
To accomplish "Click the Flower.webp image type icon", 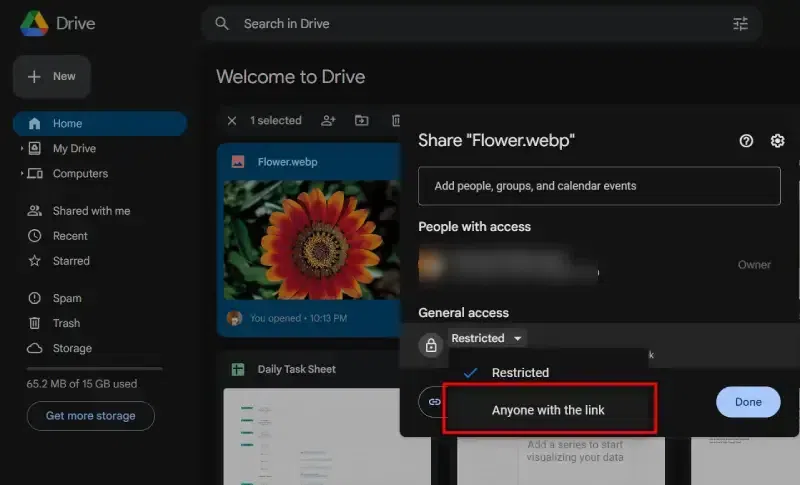I will coord(238,162).
